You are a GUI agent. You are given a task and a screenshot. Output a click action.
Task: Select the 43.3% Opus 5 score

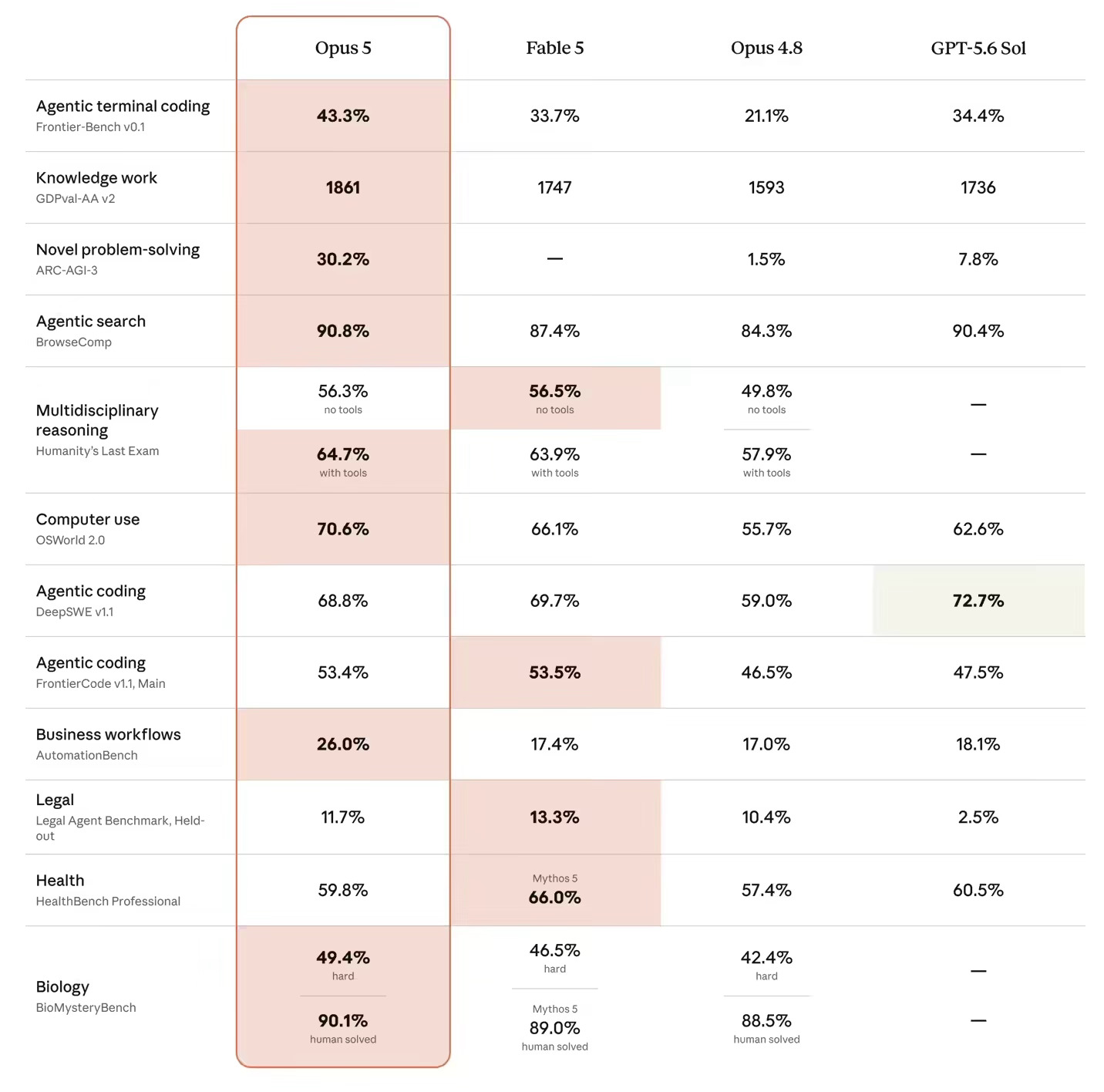click(343, 116)
